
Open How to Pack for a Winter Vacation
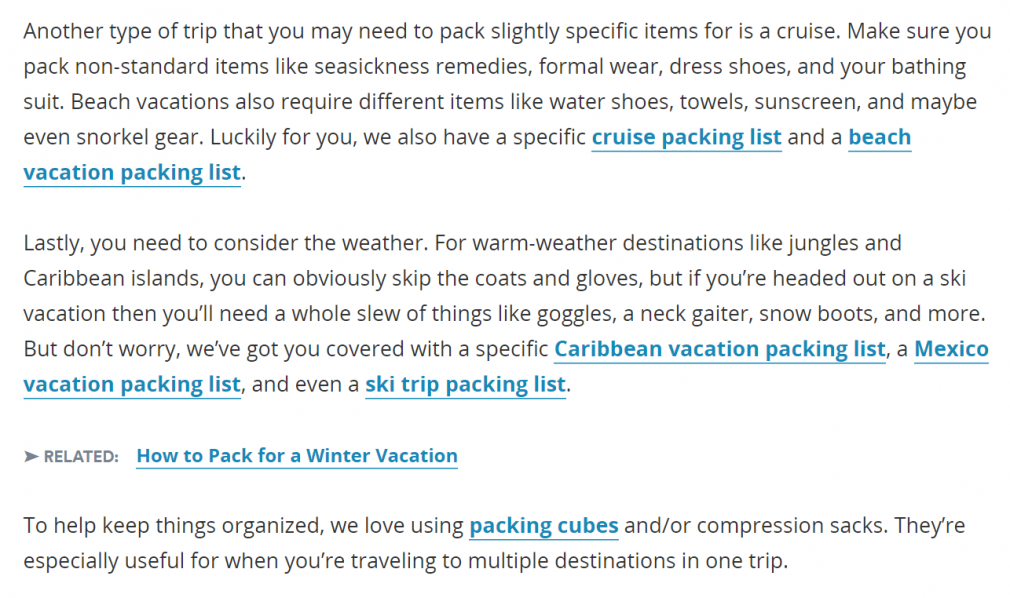297,456
